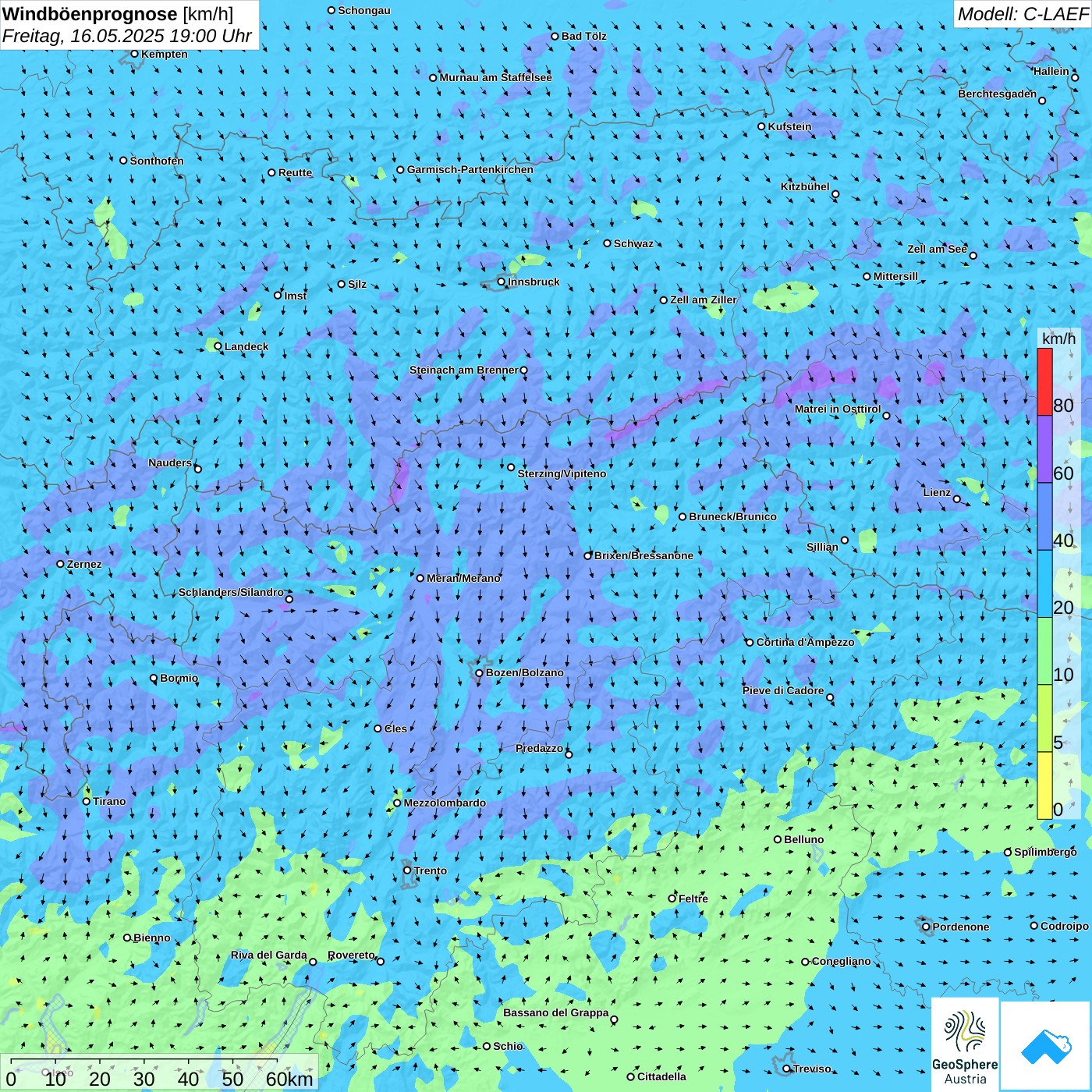Viewport: 1092px width, 1092px height.
Task: Click the Tirano city marker
Action: [87, 801]
